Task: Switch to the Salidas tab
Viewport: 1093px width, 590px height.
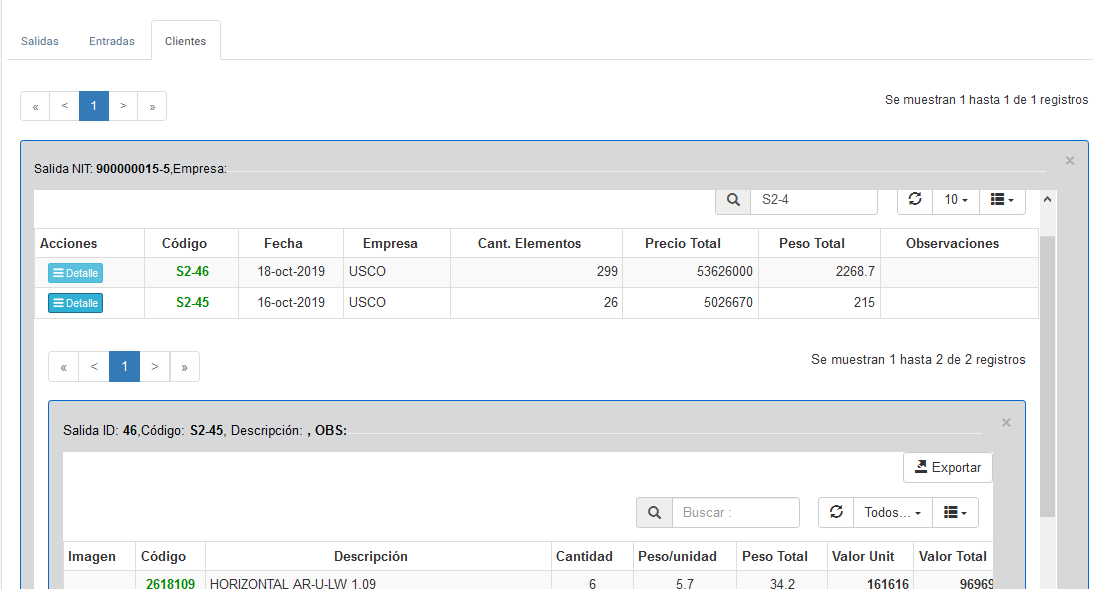Action: [x=40, y=41]
